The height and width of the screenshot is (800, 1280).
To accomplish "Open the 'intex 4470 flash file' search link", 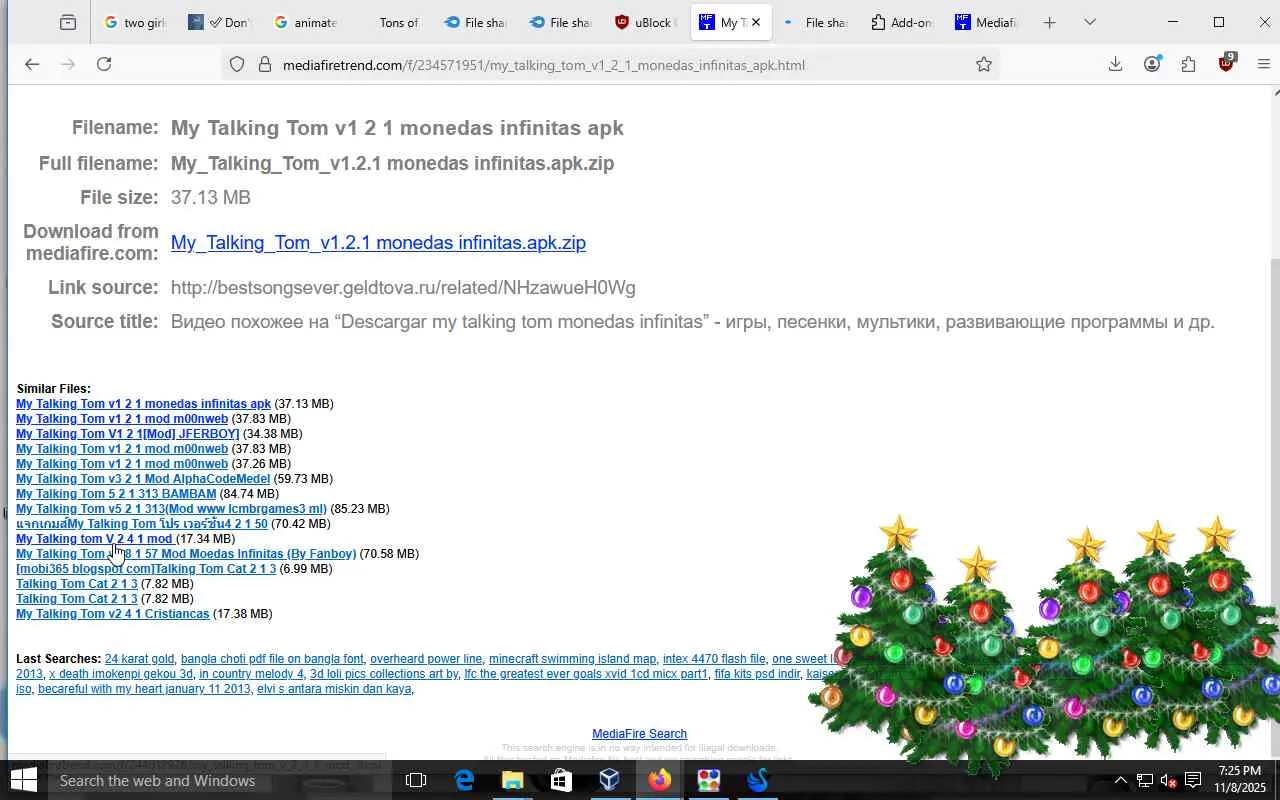I will 714,659.
